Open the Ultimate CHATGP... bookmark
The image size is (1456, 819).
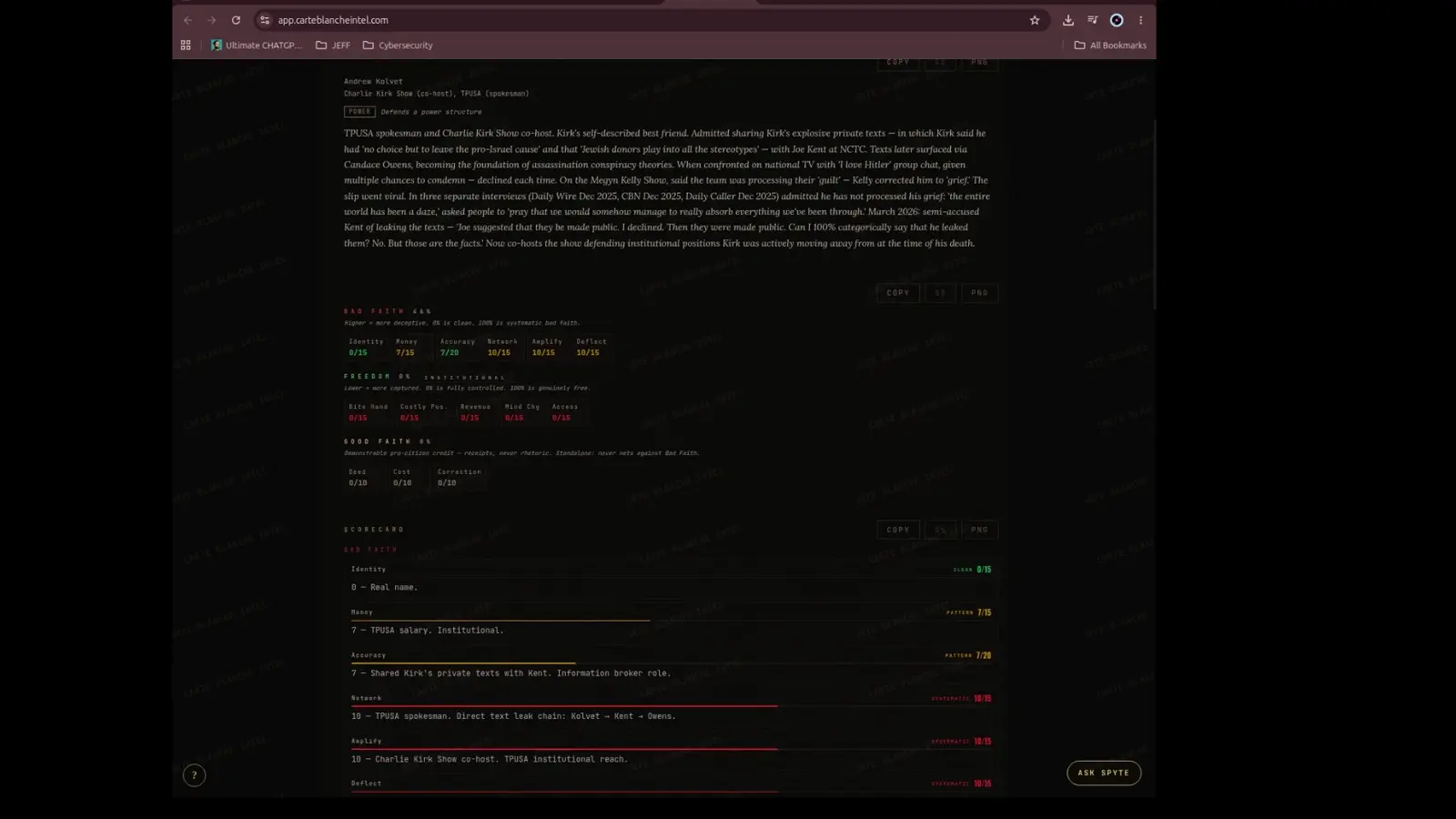257,45
